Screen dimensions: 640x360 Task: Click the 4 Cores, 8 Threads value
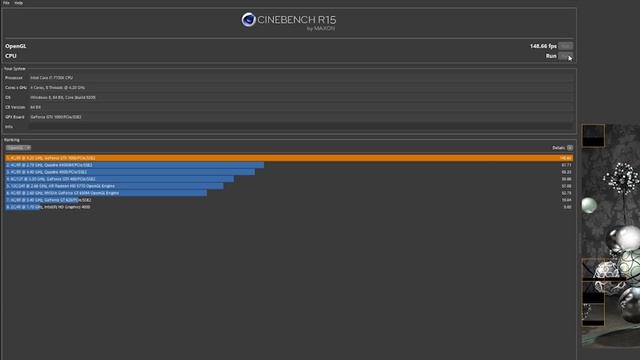click(x=58, y=88)
